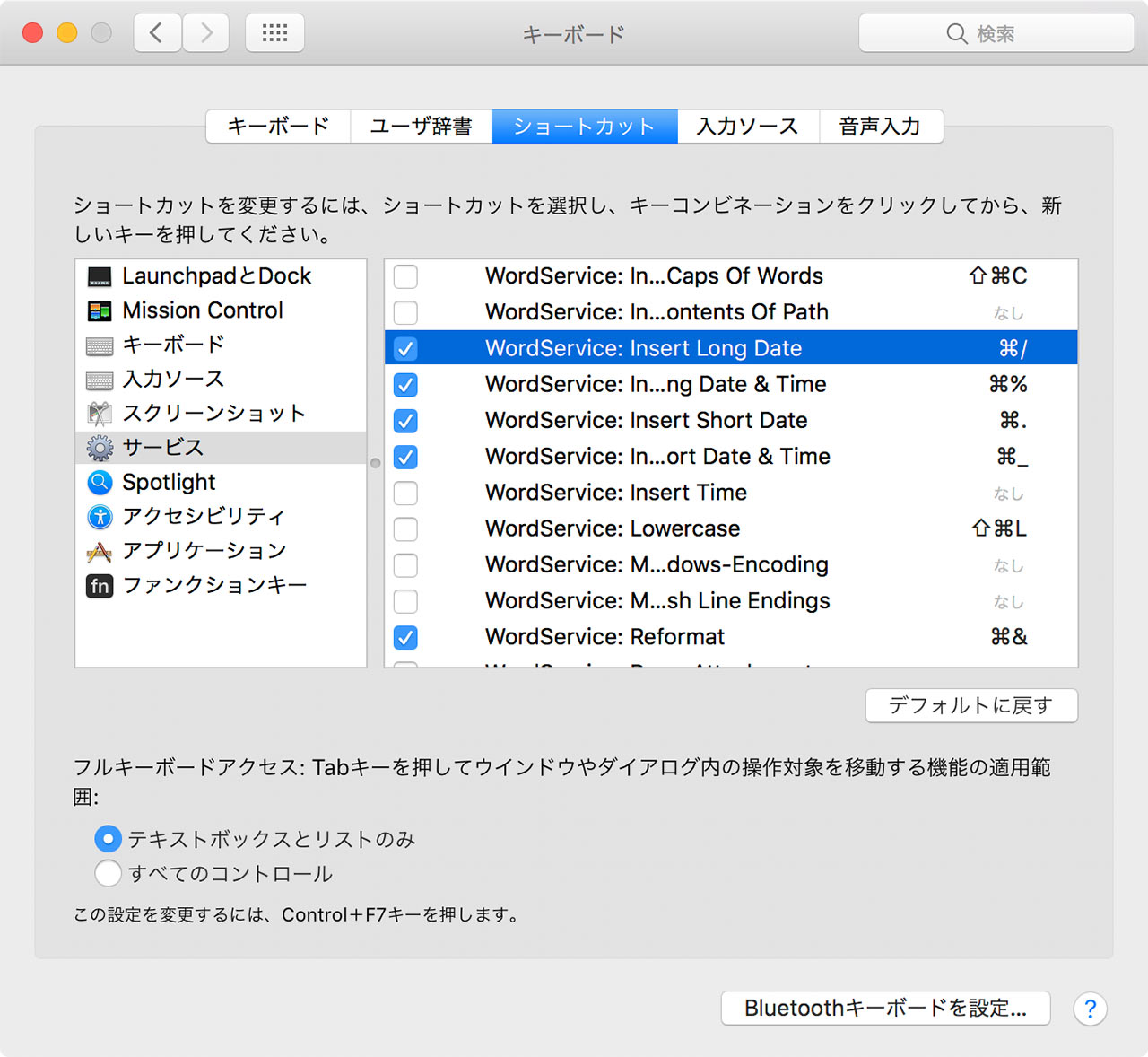Uncheck WordService Reformat checkbox
The width and height of the screenshot is (1148, 1057).
pos(405,637)
